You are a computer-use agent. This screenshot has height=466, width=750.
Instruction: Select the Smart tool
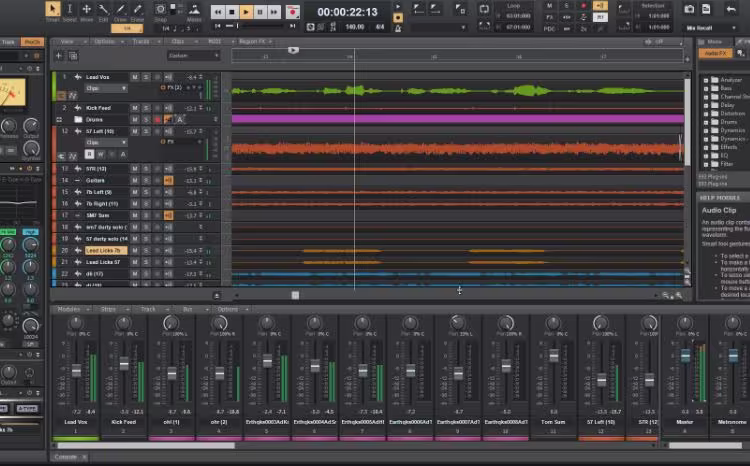point(53,9)
